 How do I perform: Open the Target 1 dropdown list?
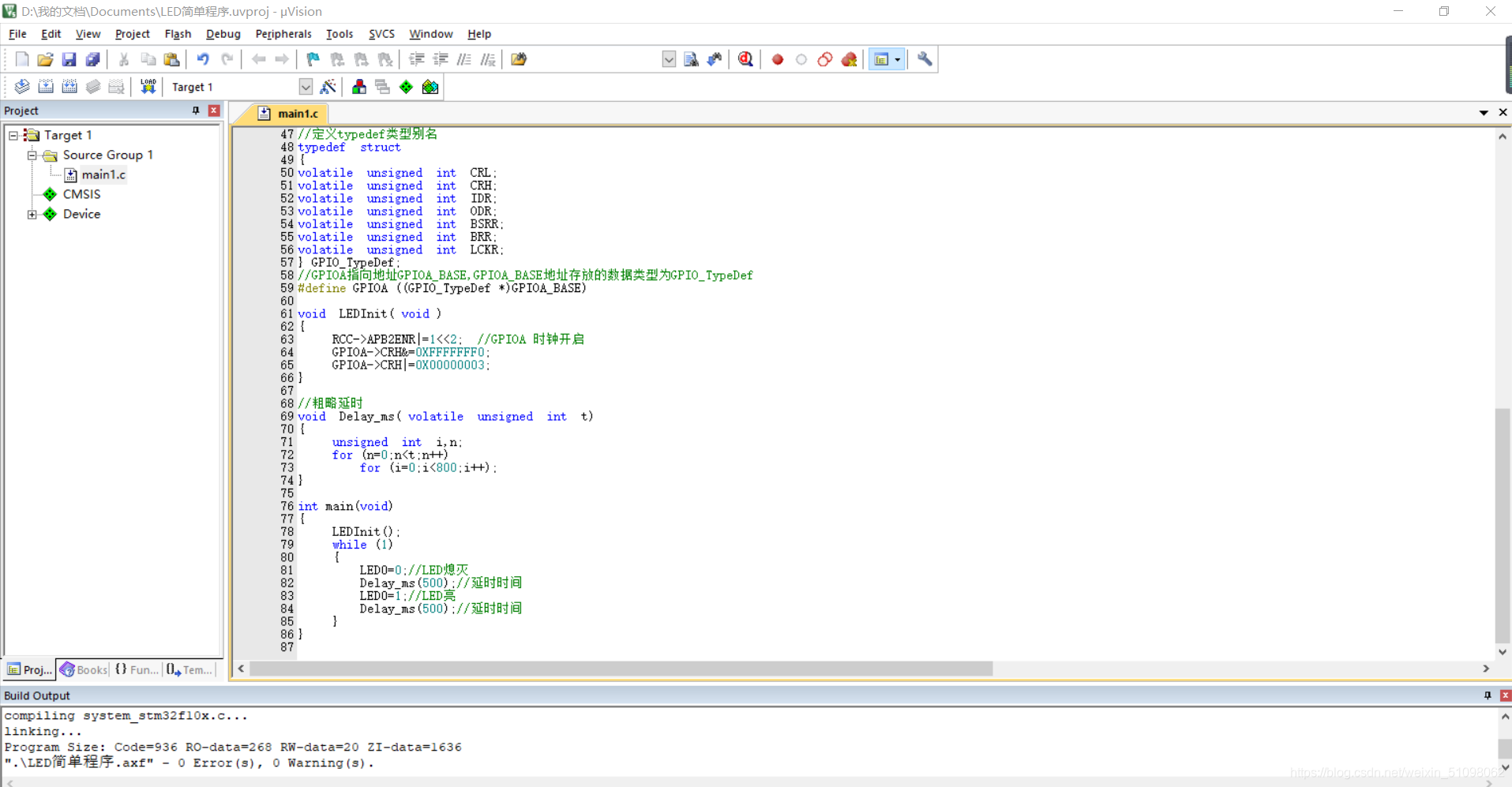coord(306,87)
